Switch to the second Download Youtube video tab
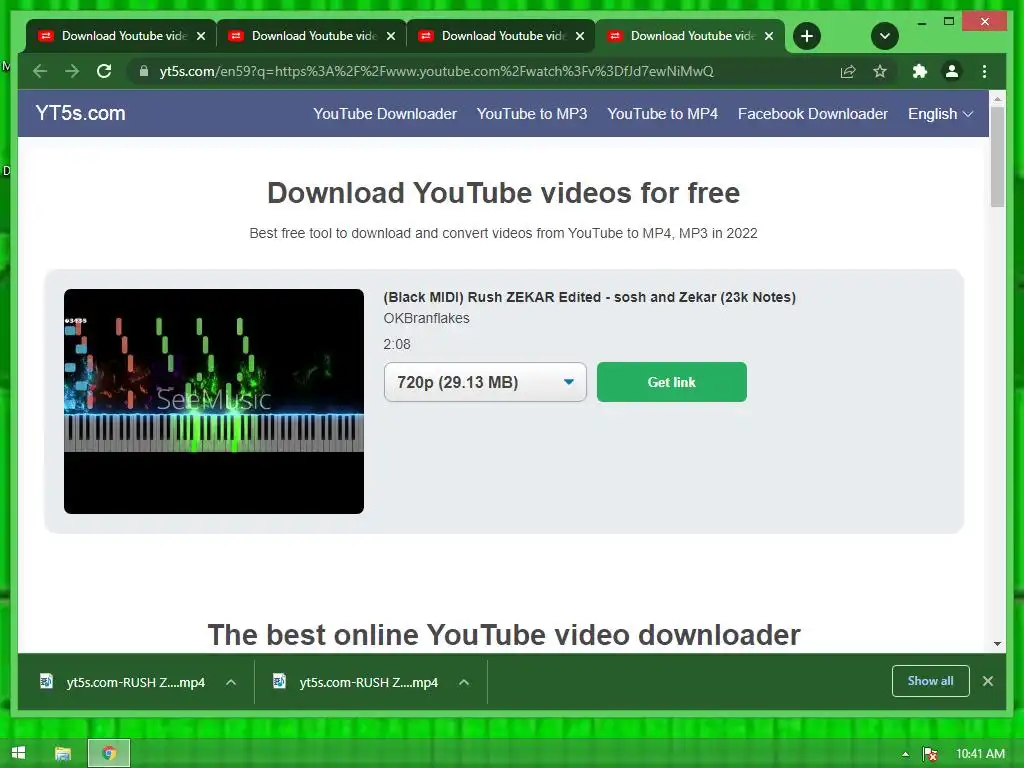The height and width of the screenshot is (768, 1024). coord(311,36)
